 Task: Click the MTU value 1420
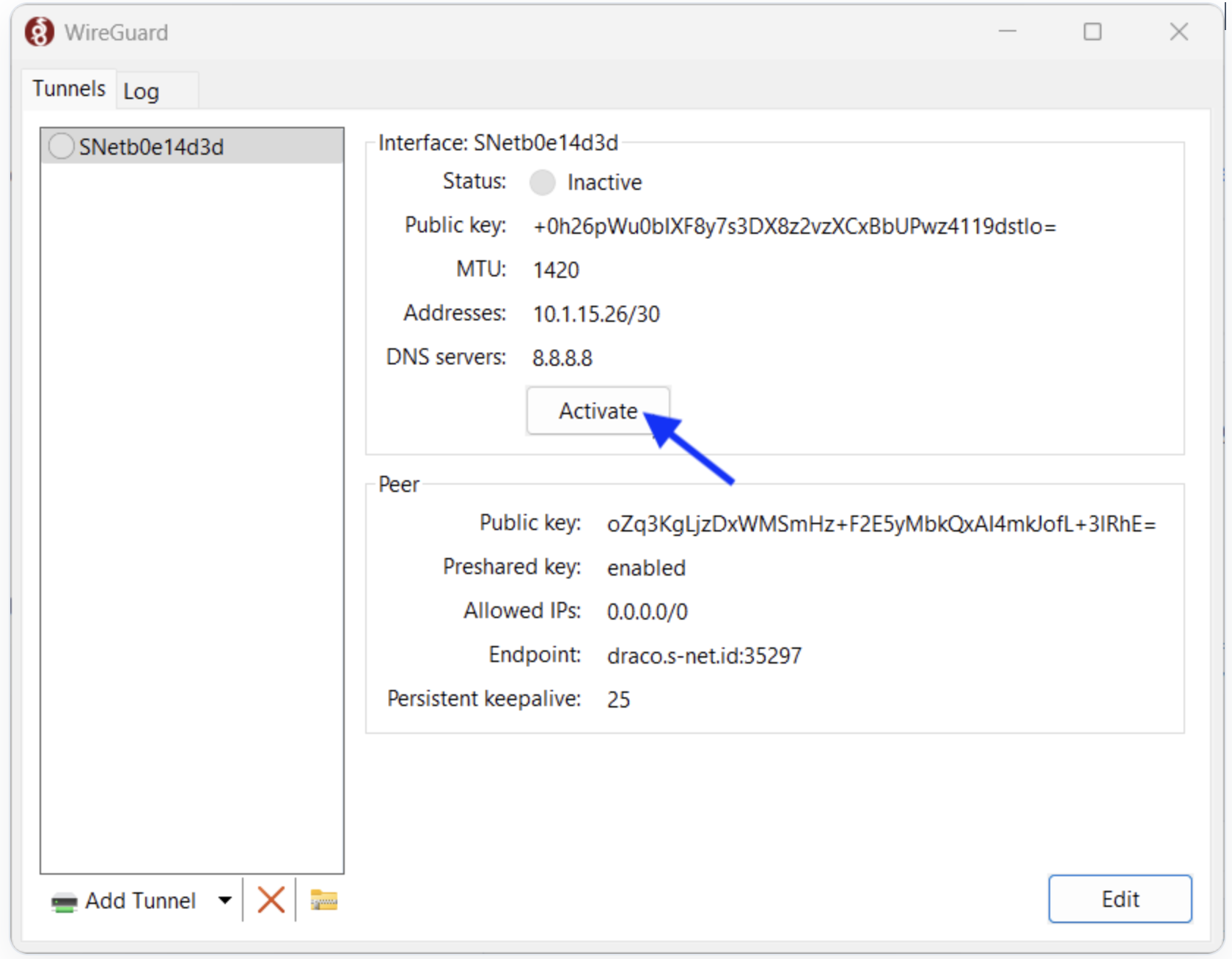pyautogui.click(x=556, y=270)
